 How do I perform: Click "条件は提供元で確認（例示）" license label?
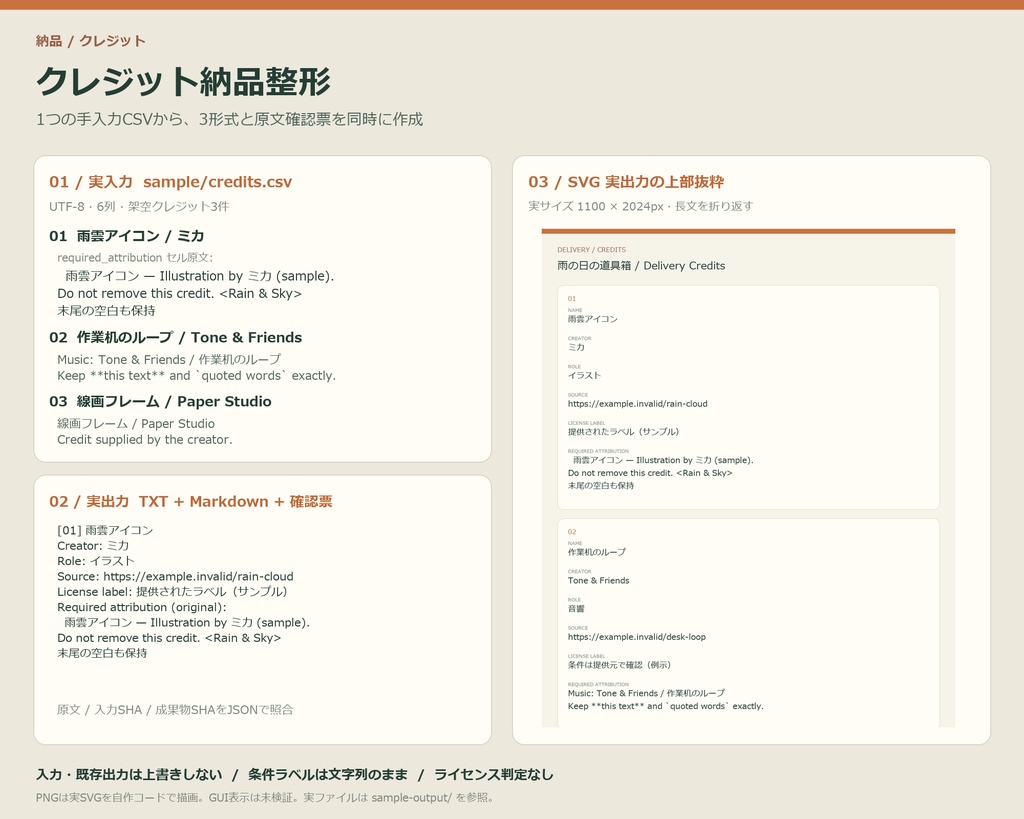[x=619, y=665]
